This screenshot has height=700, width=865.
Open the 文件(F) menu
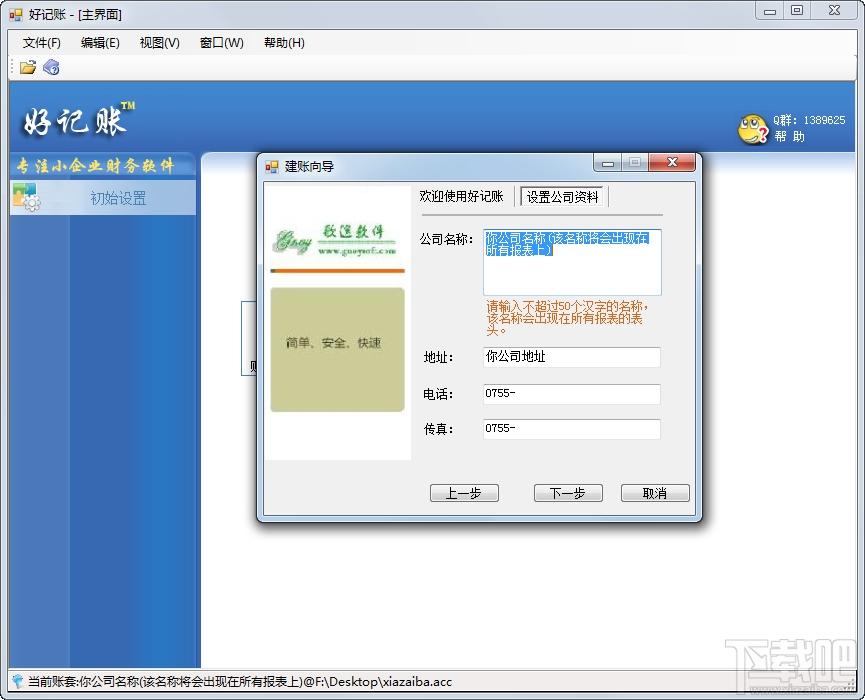click(41, 42)
